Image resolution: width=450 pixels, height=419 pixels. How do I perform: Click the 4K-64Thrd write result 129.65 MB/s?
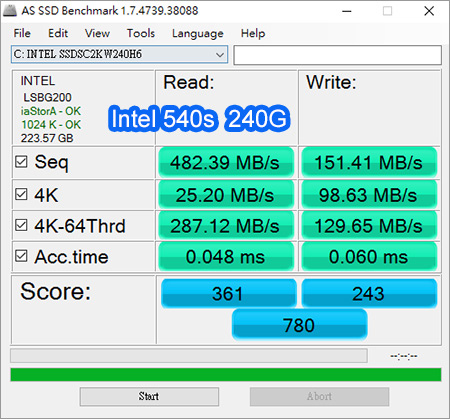tap(369, 226)
